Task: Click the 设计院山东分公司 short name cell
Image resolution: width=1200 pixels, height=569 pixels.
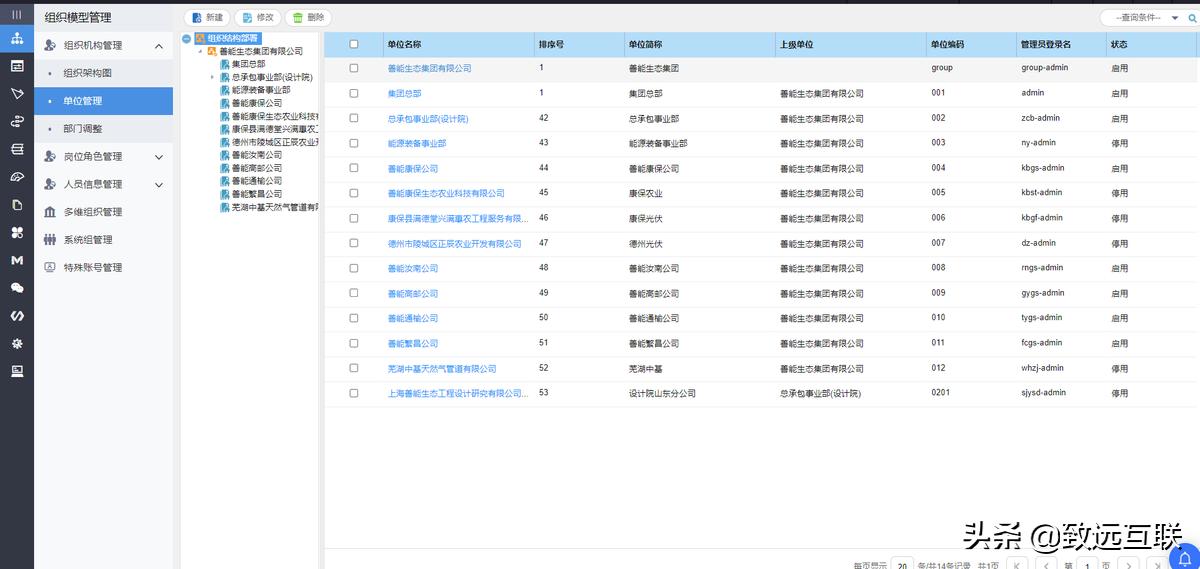Action: click(x=662, y=393)
